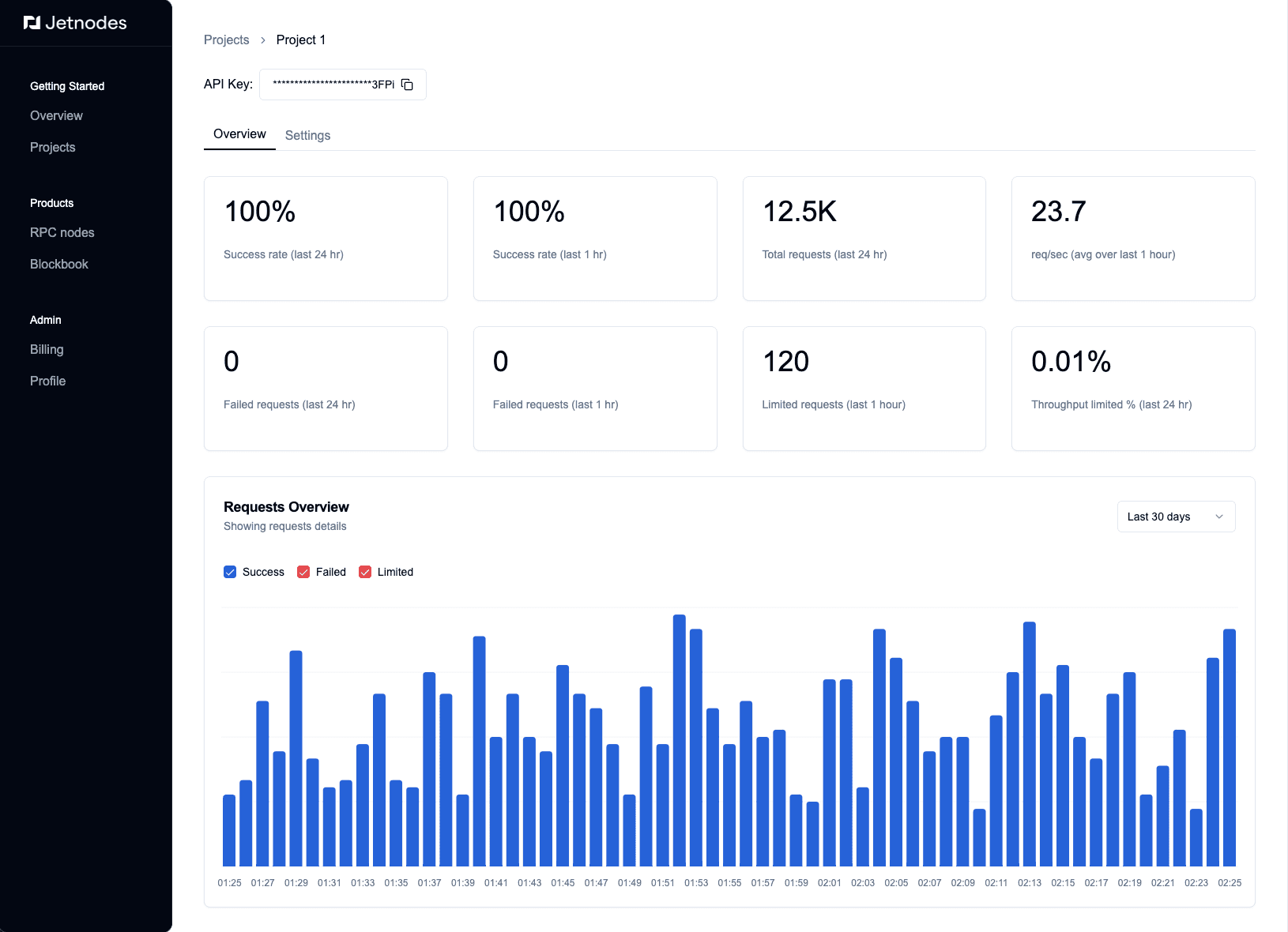1288x932 pixels.
Task: Uncheck the Success series checkbox
Action: (x=230, y=572)
